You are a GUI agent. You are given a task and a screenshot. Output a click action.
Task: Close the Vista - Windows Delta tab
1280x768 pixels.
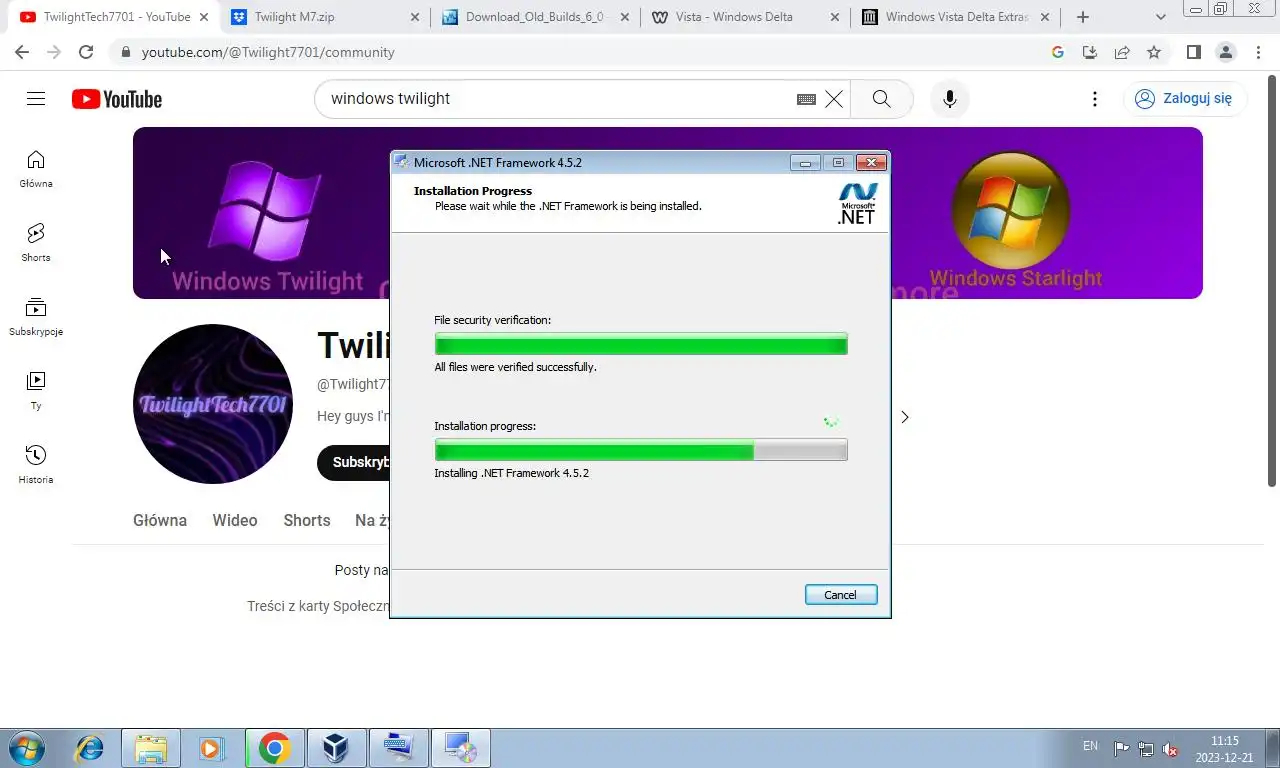click(835, 17)
